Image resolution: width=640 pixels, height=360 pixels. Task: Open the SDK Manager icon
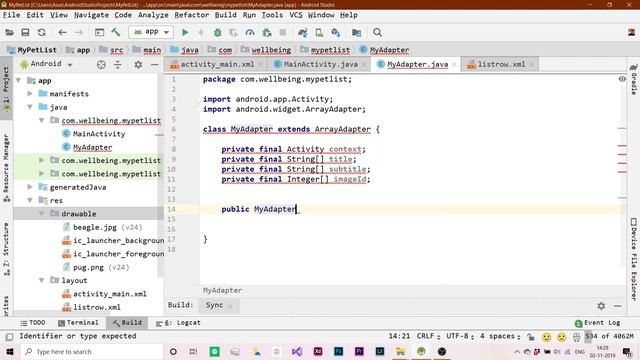click(x=336, y=32)
